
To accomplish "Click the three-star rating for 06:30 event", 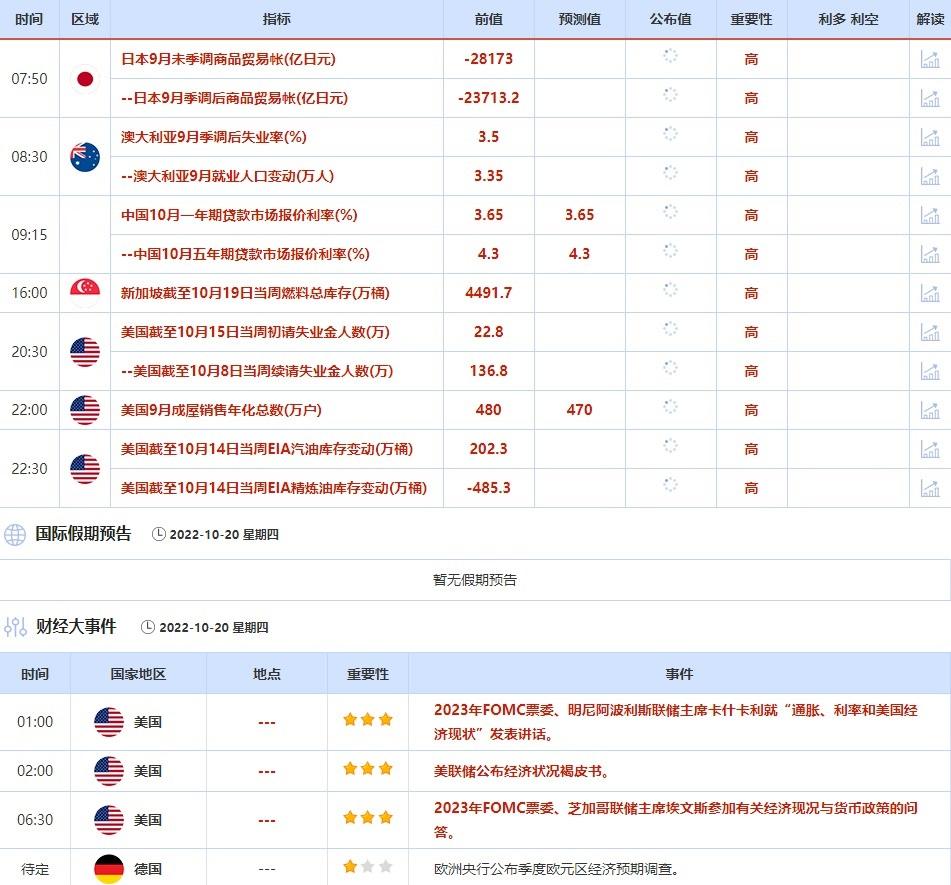I will [x=368, y=818].
